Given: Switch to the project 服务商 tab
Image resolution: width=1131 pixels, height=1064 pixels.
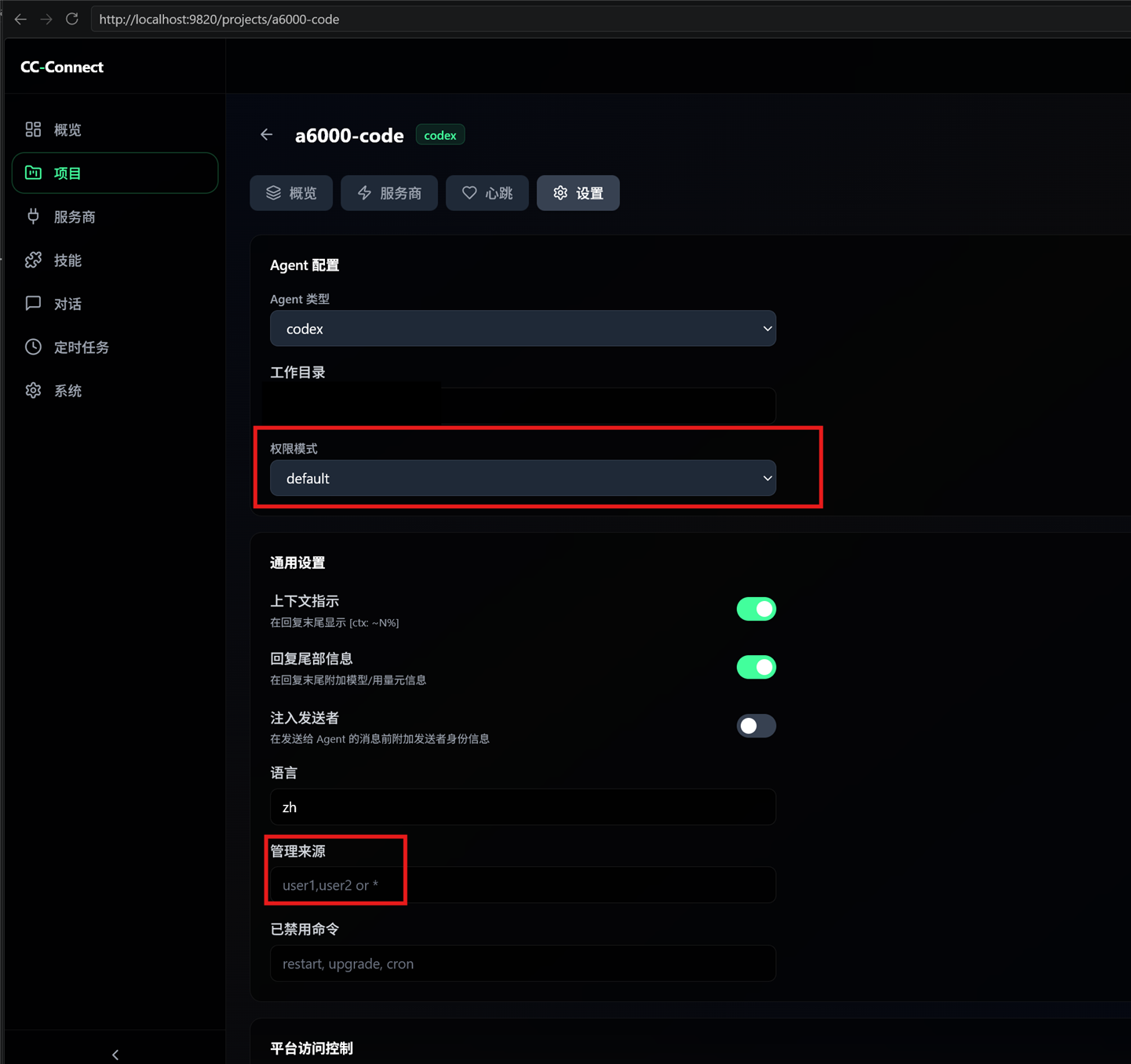Looking at the screenshot, I should click(x=389, y=193).
